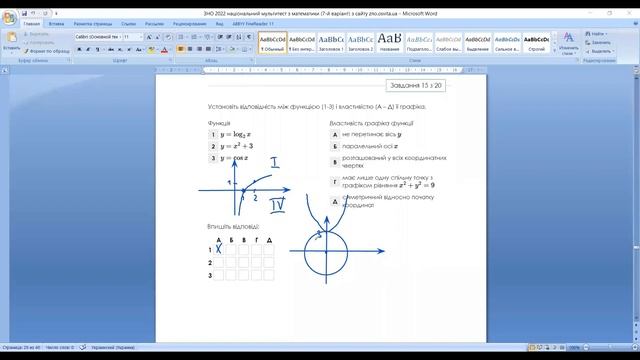This screenshot has width=640, height=360.
Task: Click the Print Layout view icon in status bar
Action: [531, 347]
